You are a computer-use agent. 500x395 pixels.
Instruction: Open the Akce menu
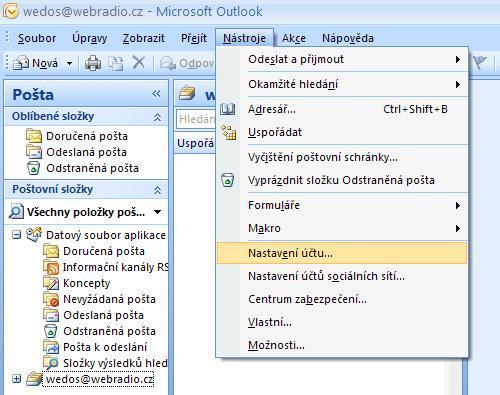click(294, 38)
